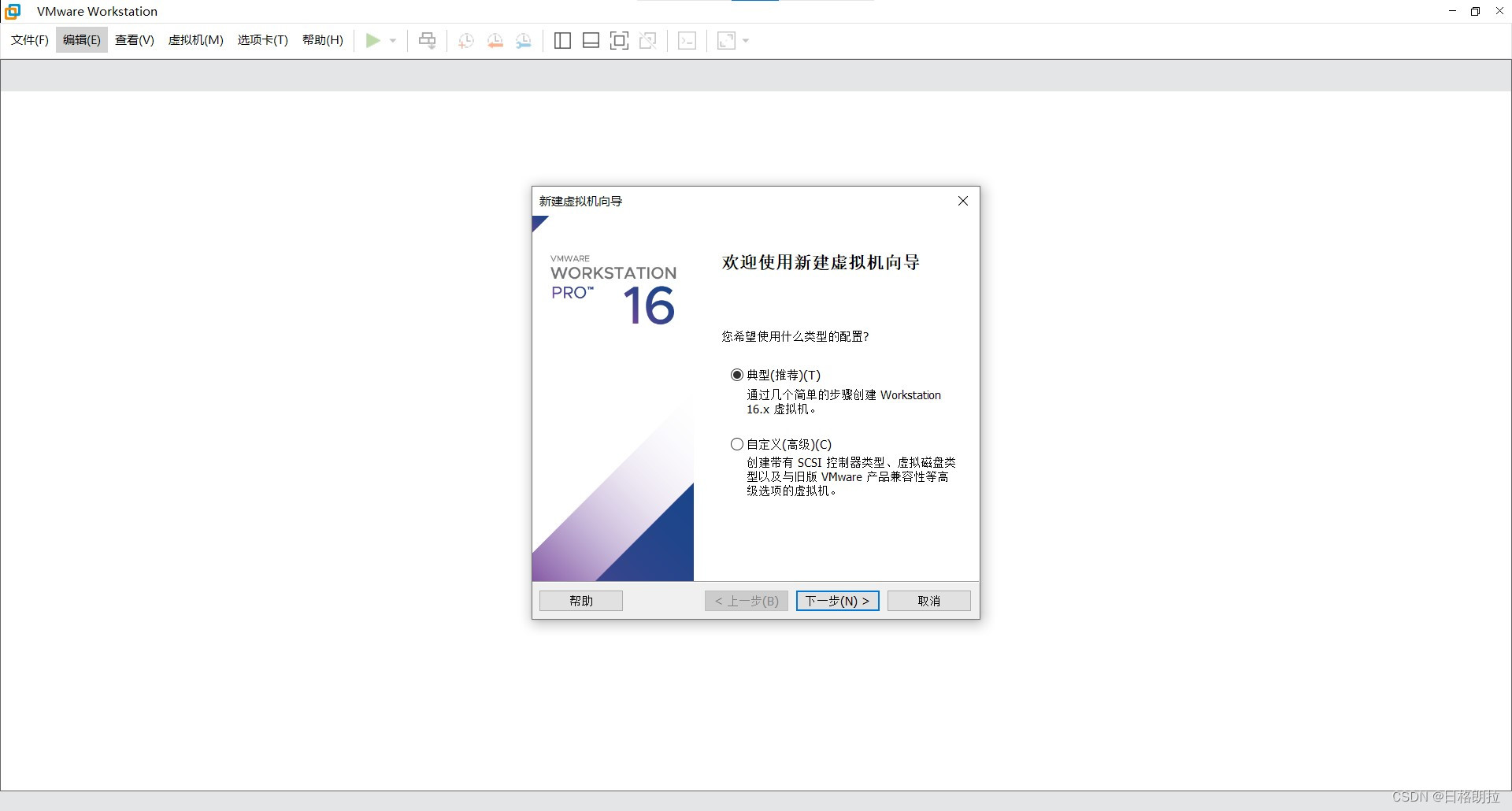
Task: Open the 帮助(H) menu
Action: tap(323, 40)
